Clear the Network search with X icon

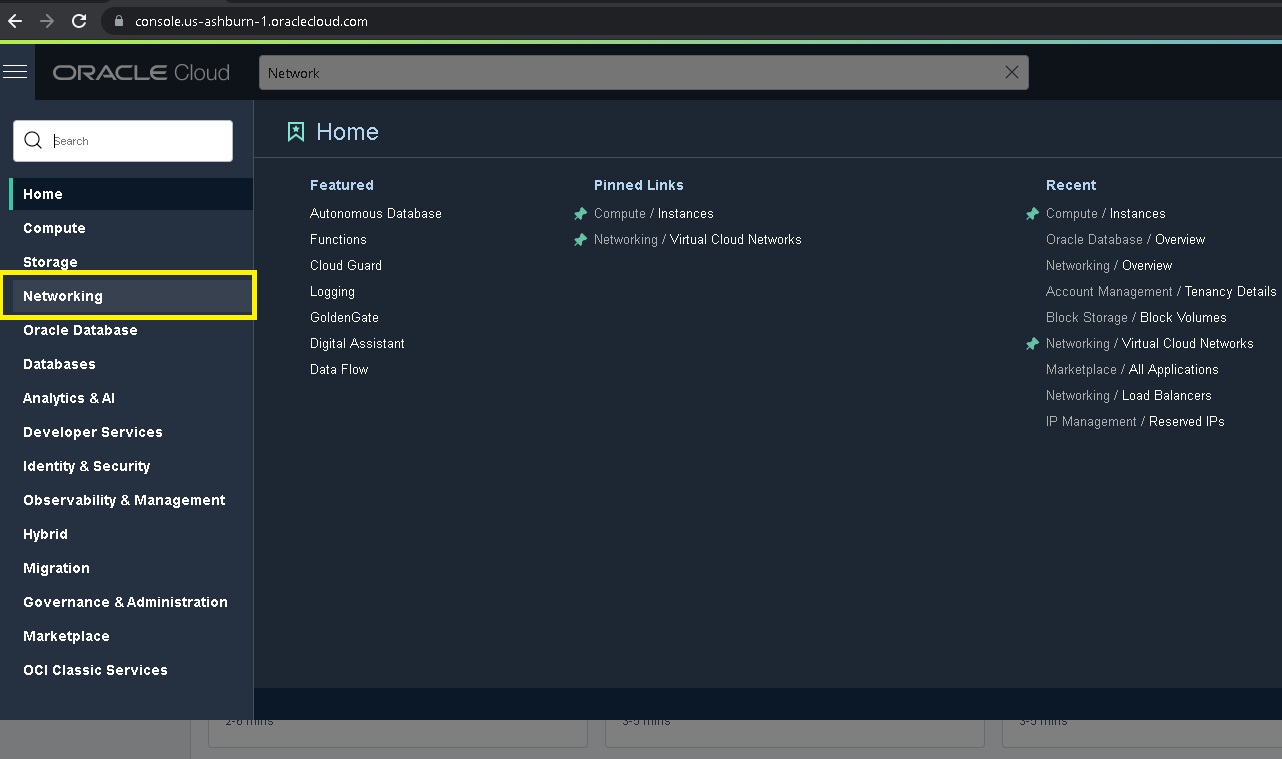[1011, 72]
